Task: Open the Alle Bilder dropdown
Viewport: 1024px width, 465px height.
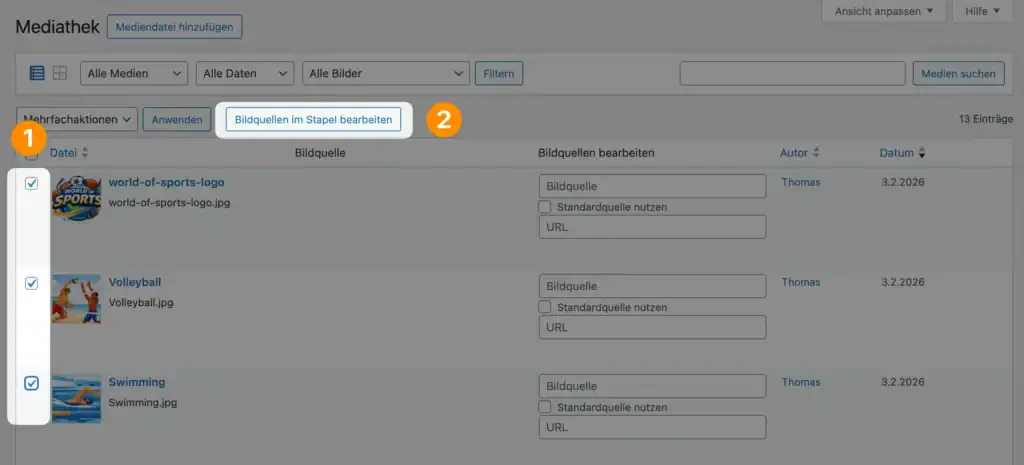Action: [386, 73]
